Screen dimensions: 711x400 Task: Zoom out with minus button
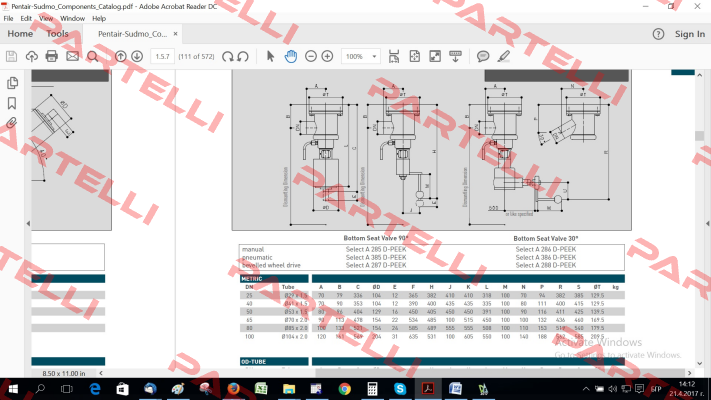pos(311,56)
